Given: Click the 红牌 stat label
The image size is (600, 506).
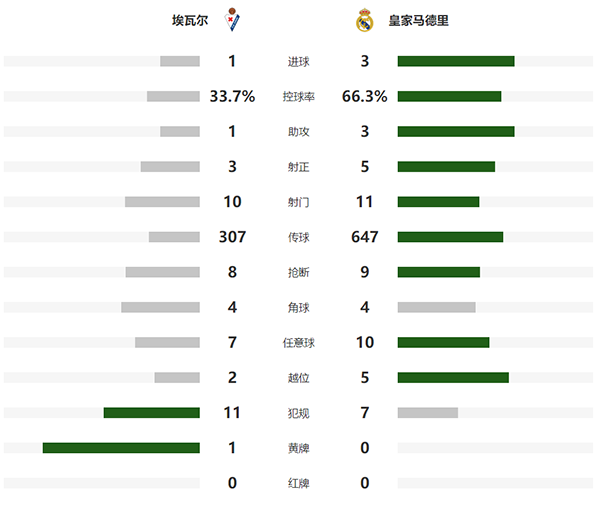Looking at the screenshot, I should 298,483.
